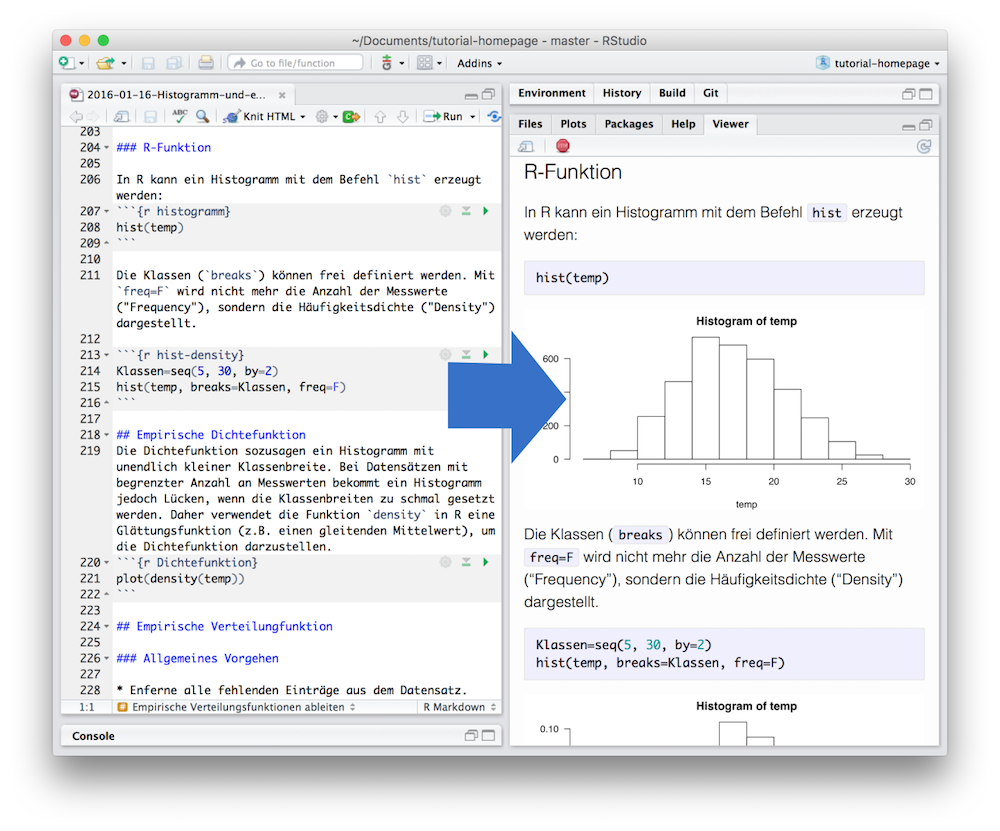Image resolution: width=1000 pixels, height=831 pixels.
Task: Click the editor document options gear
Action: [x=322, y=116]
